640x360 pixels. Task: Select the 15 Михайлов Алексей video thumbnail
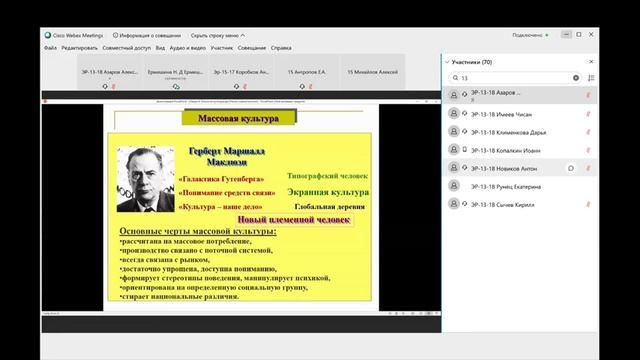click(x=372, y=72)
